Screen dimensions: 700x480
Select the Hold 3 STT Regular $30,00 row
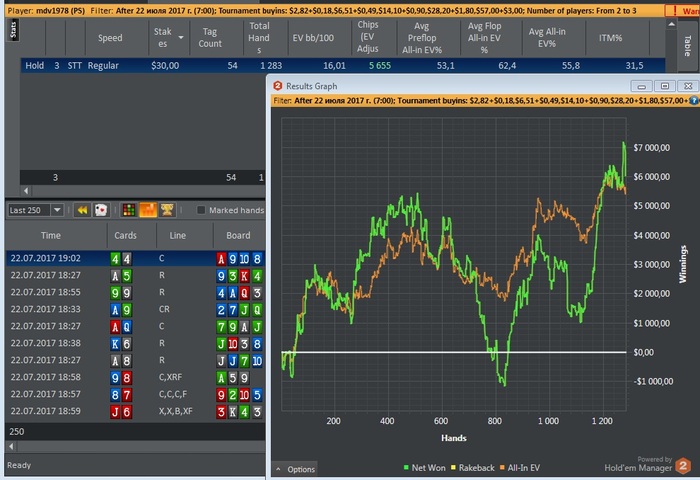342,66
